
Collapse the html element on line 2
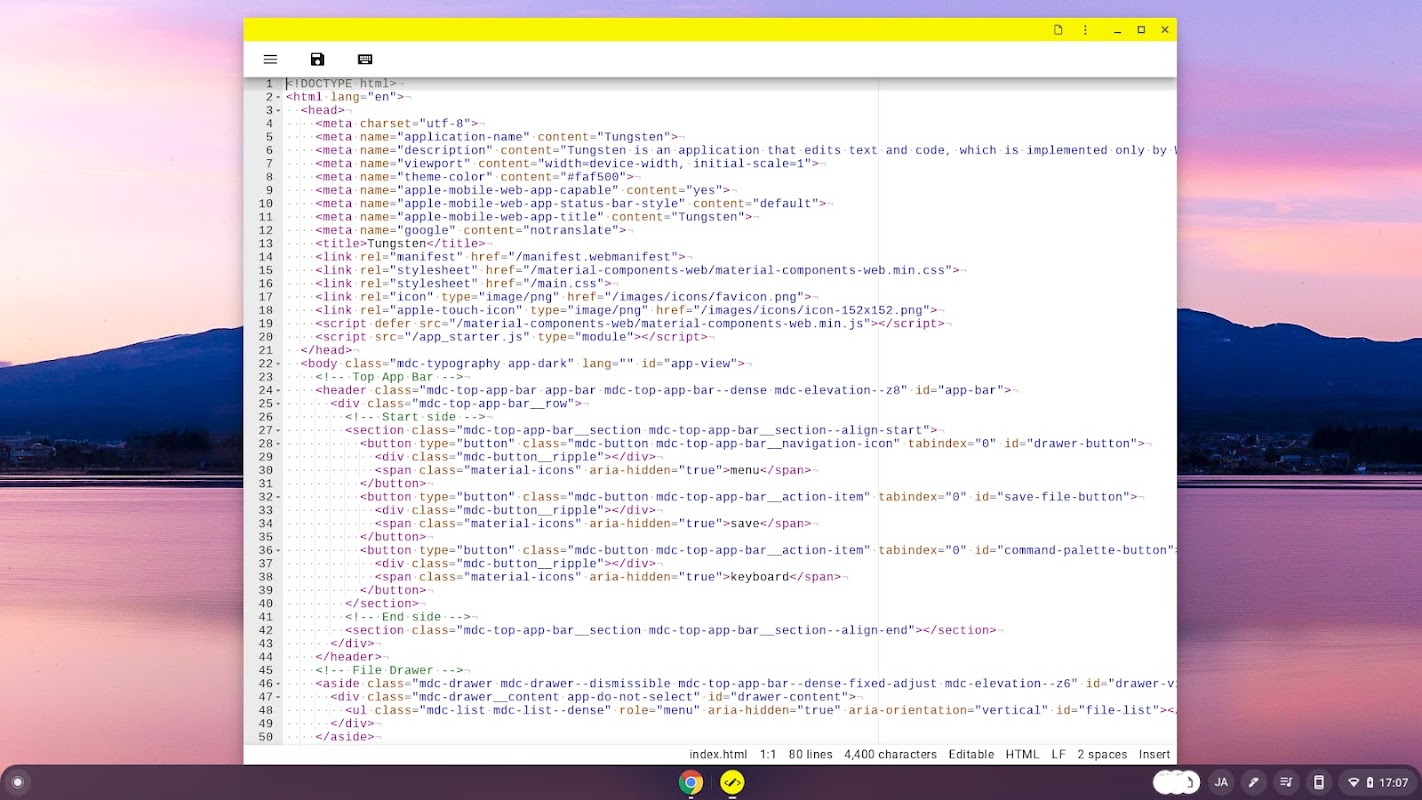tap(279, 97)
